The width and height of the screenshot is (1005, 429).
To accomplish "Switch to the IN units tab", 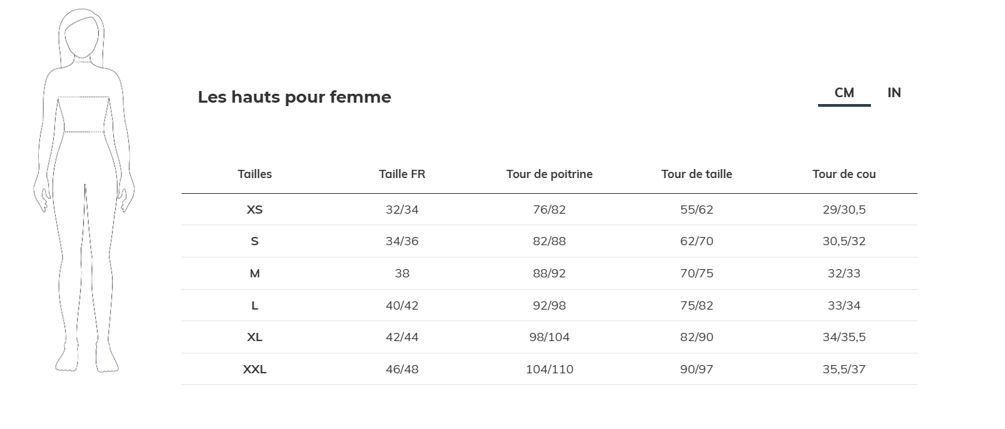I will point(894,93).
